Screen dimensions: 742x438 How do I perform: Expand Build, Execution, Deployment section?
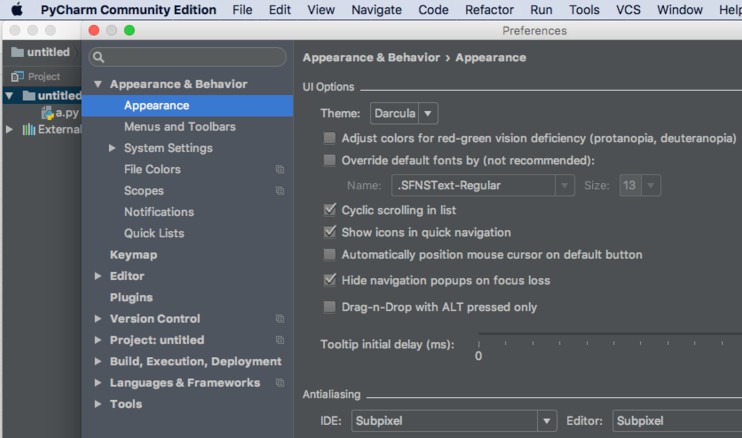coord(98,361)
